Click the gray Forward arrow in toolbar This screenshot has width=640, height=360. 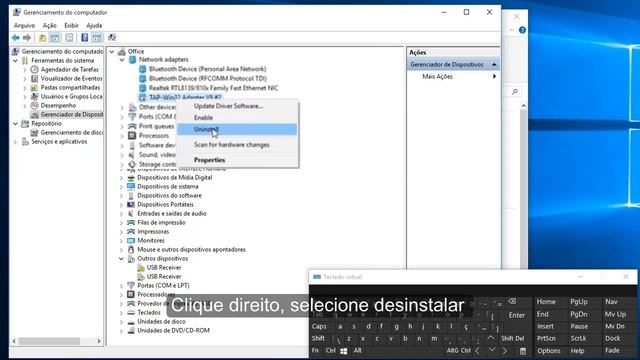[x=27, y=38]
